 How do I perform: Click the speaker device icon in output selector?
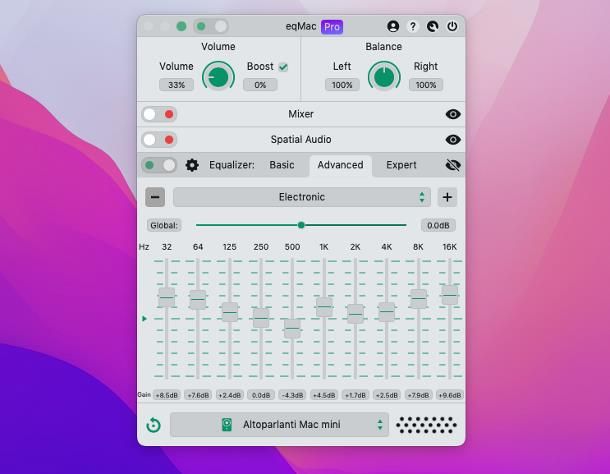(x=227, y=425)
